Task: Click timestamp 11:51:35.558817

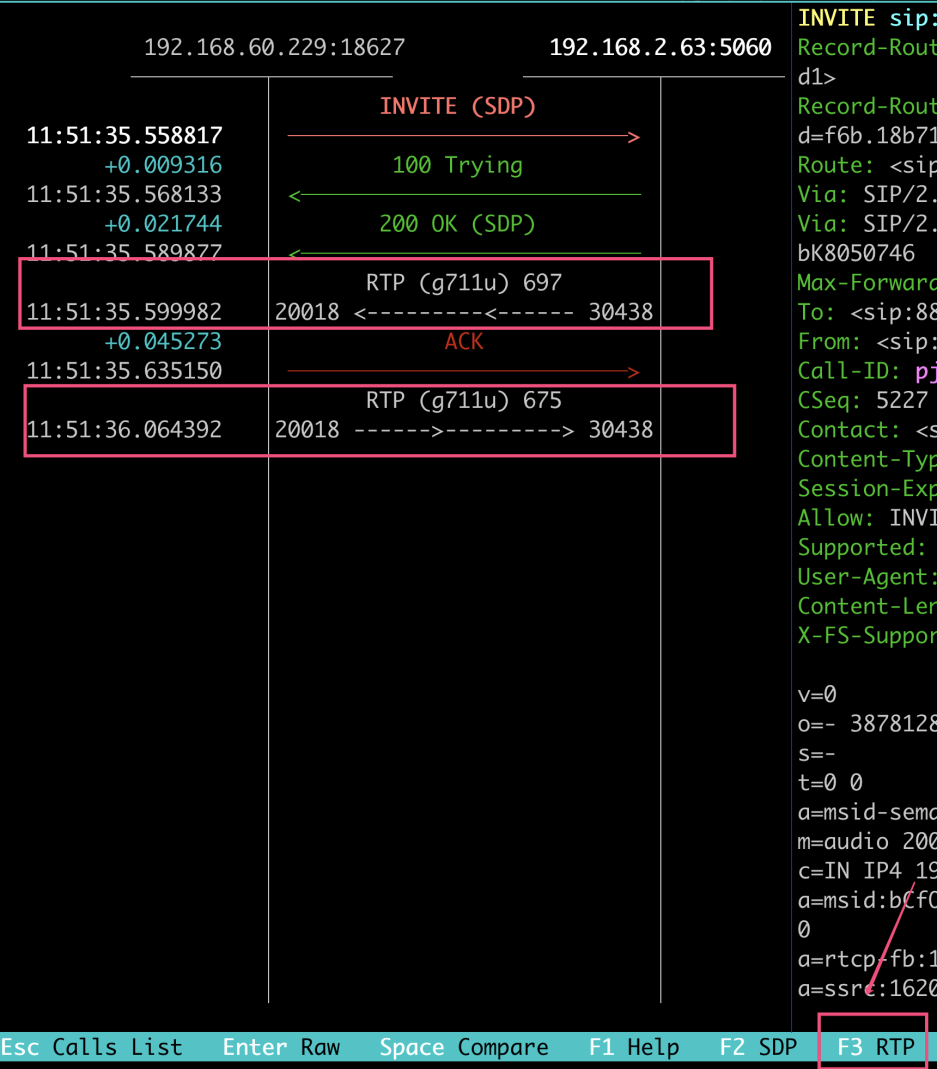Action: 124,136
